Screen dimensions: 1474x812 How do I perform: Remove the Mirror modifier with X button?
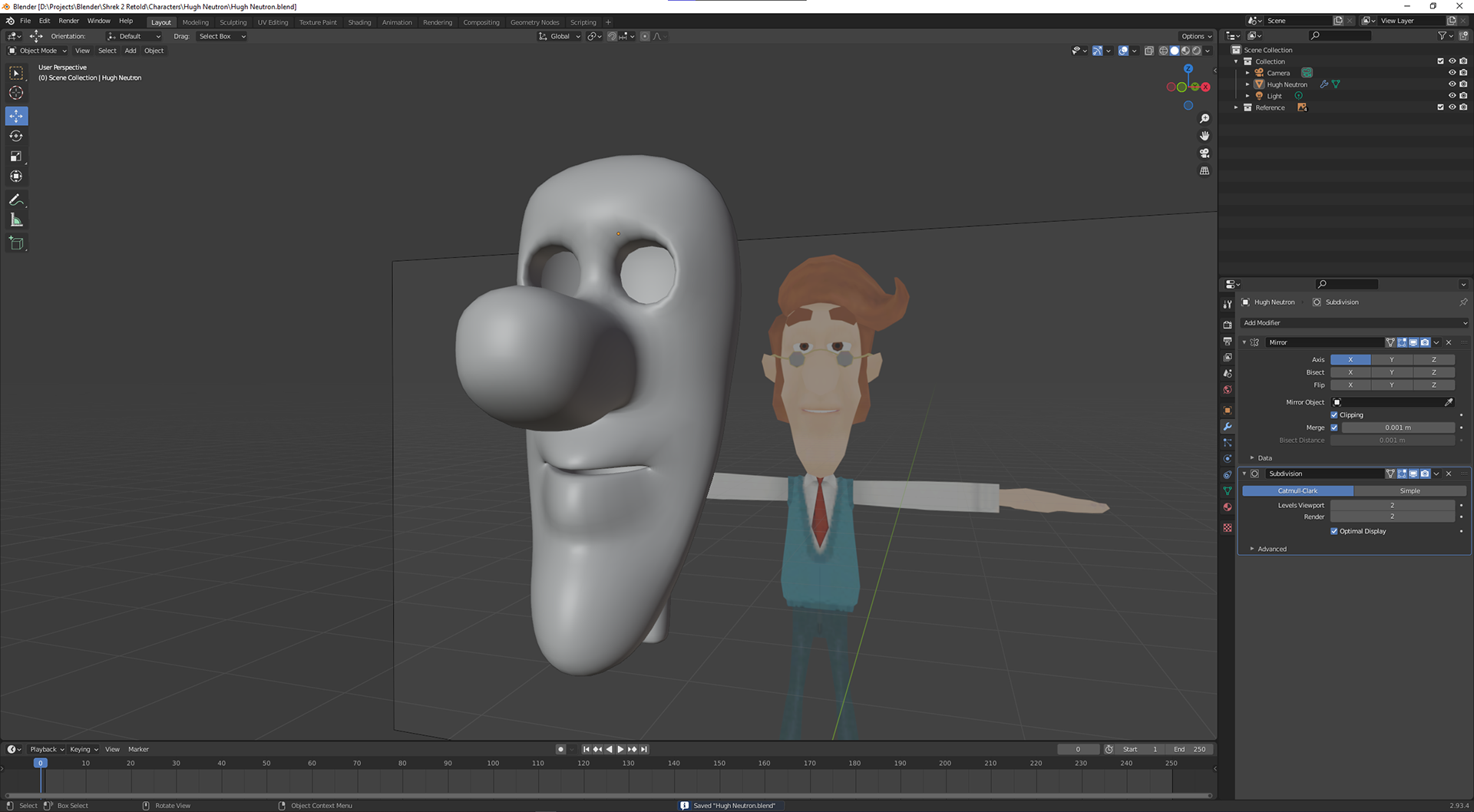click(x=1449, y=342)
